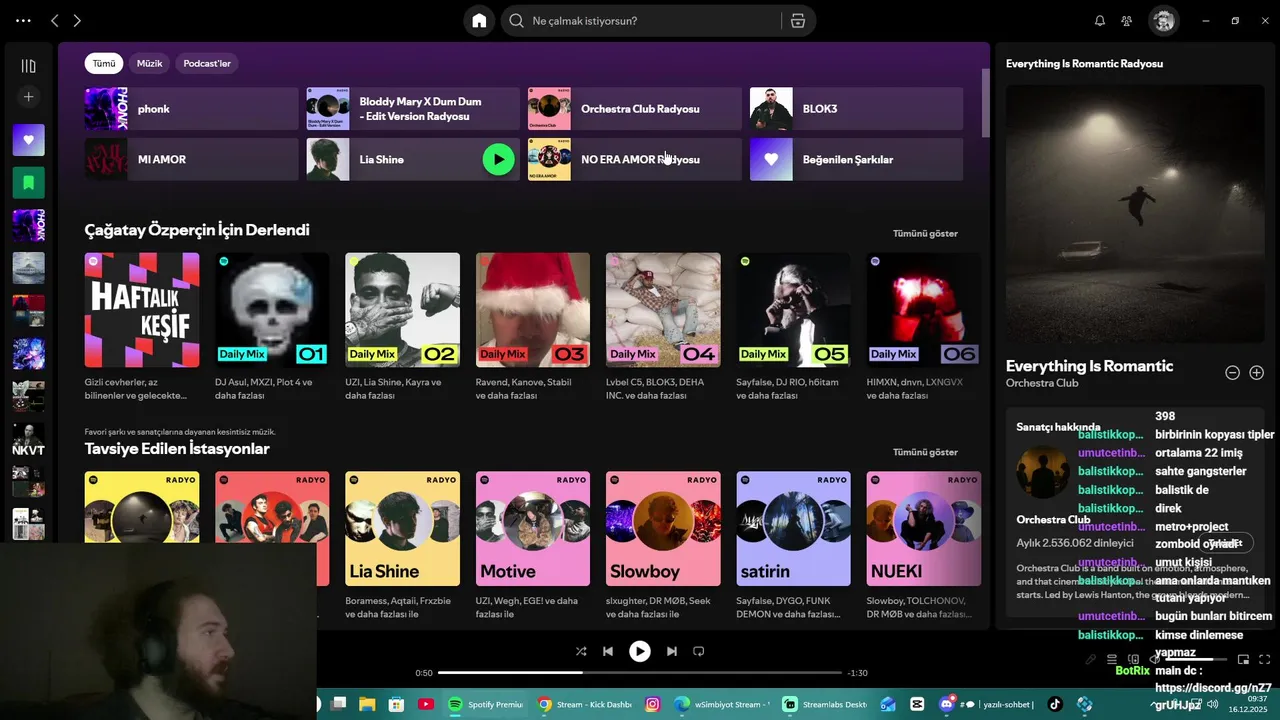Go to Spotify Home via house icon
1280x720 pixels.
pyautogui.click(x=479, y=20)
